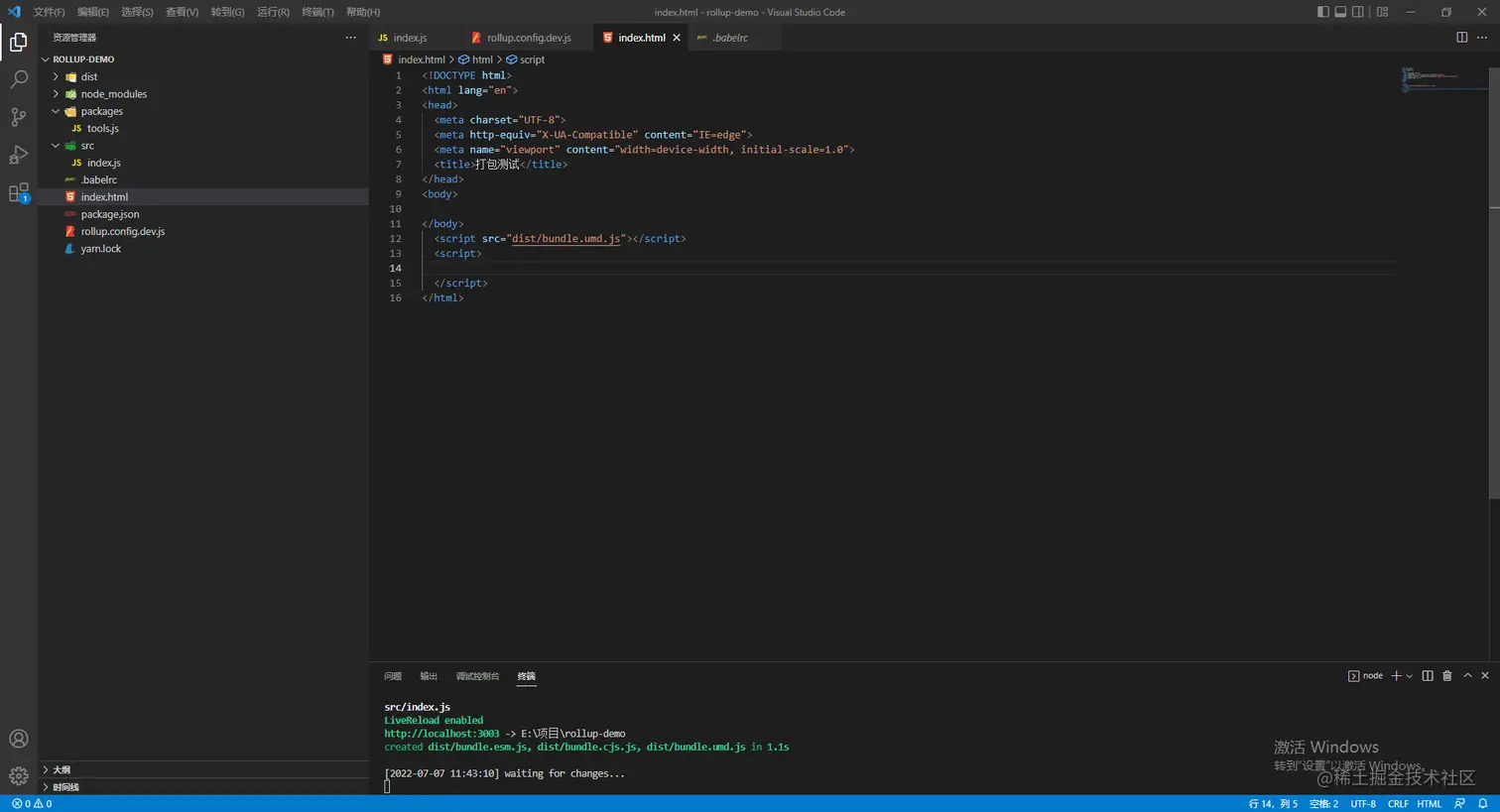Open the editor's more actions menu

tap(1482, 38)
